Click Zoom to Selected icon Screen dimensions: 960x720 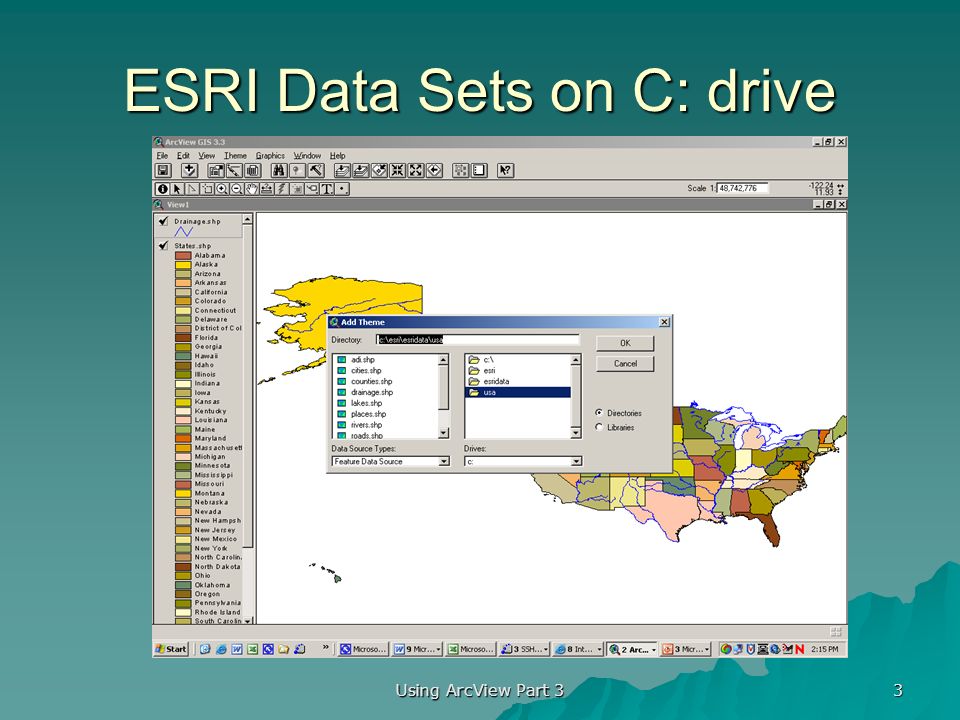[x=380, y=171]
